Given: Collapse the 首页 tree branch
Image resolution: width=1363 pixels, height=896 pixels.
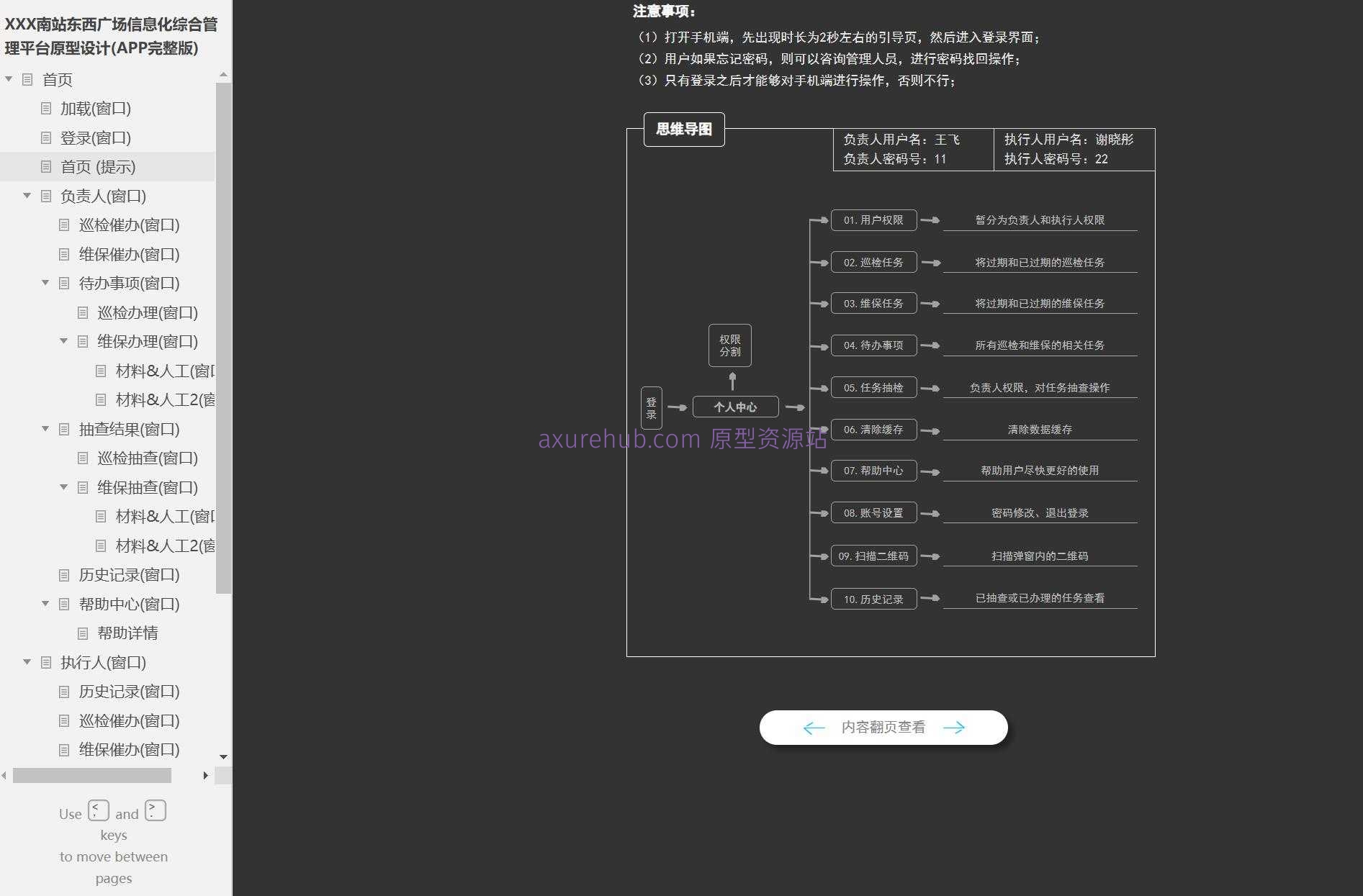Looking at the screenshot, I should [9, 79].
